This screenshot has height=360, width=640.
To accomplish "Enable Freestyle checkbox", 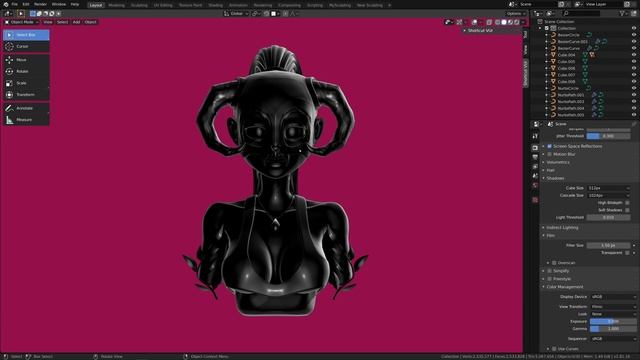I will [549, 279].
